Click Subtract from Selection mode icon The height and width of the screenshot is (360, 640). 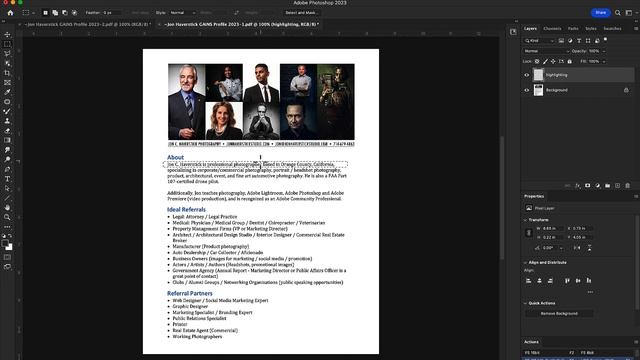(64, 13)
